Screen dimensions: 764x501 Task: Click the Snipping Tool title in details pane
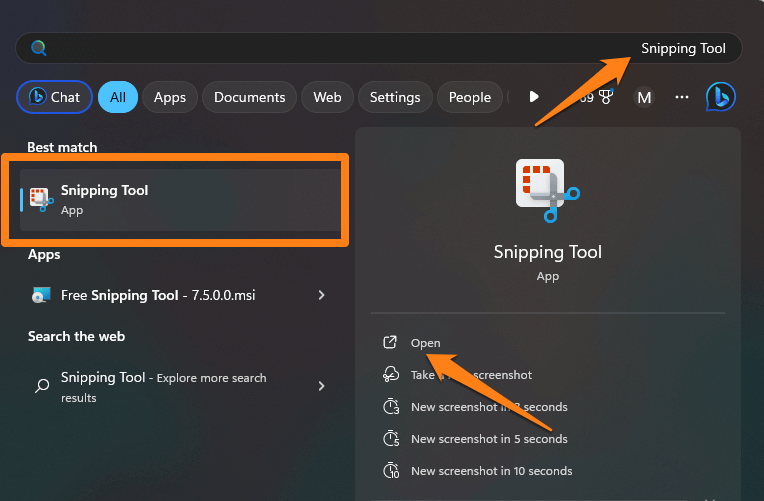pyautogui.click(x=548, y=252)
